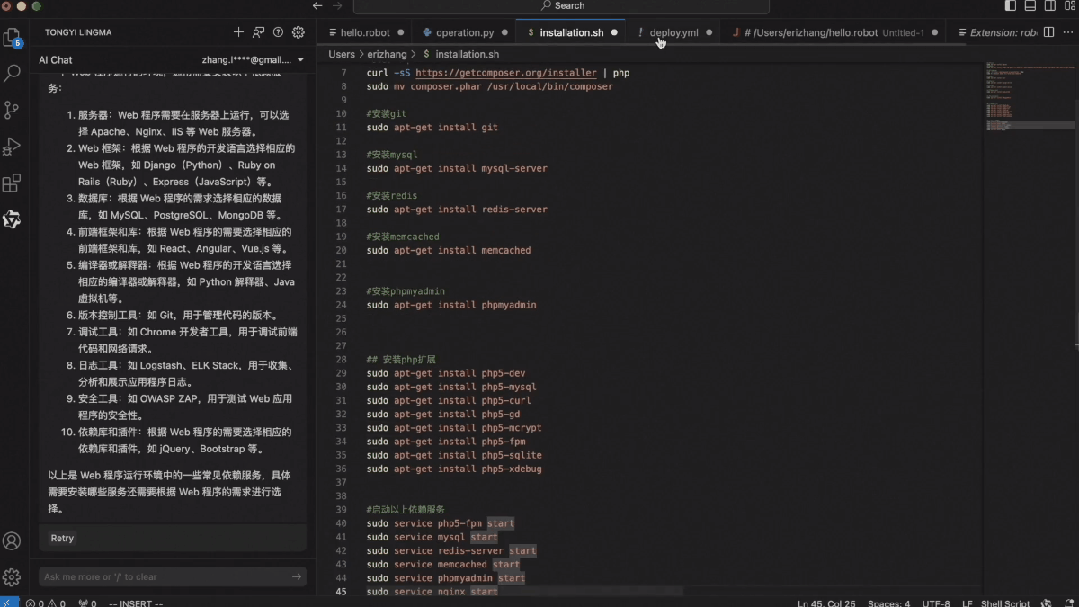The height and width of the screenshot is (607, 1079).
Task: Click line 'sudo apt-get install phpmyadmin'
Action: tap(451, 304)
